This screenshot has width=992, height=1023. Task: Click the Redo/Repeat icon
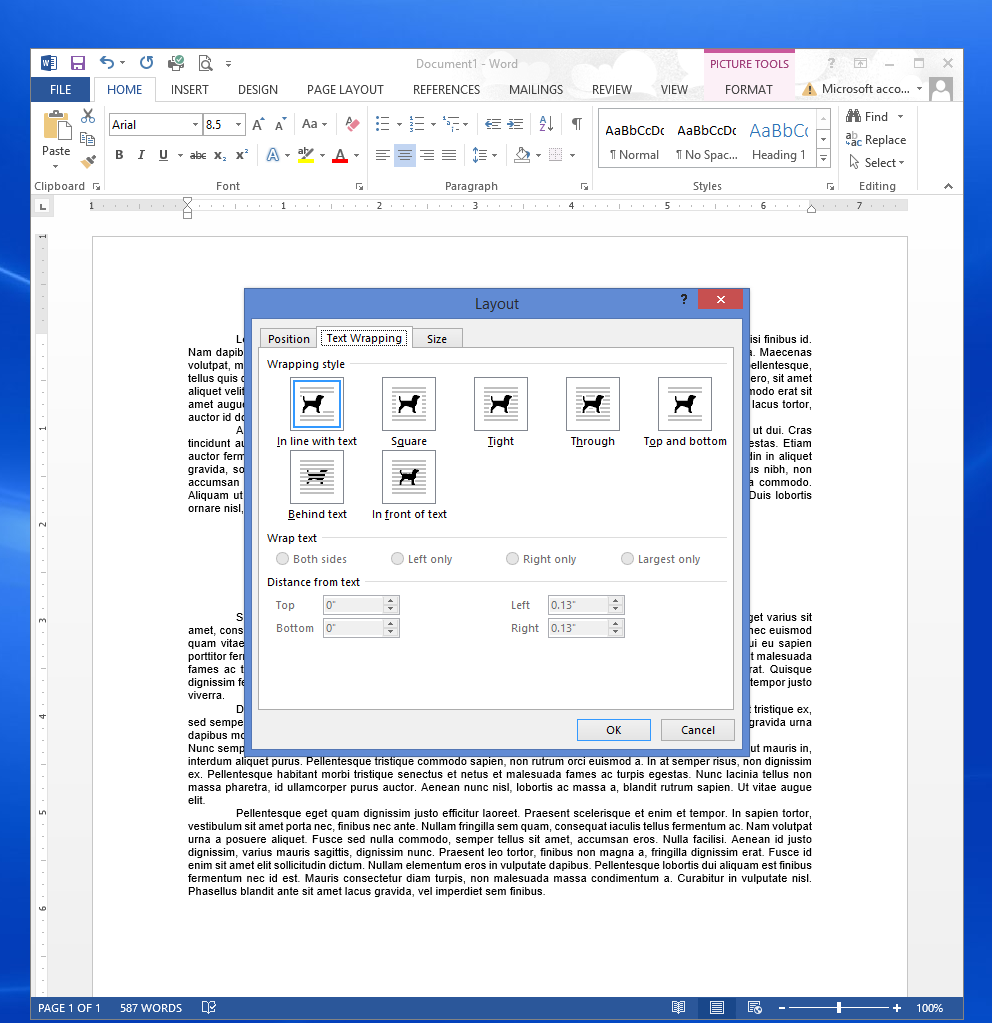(146, 63)
